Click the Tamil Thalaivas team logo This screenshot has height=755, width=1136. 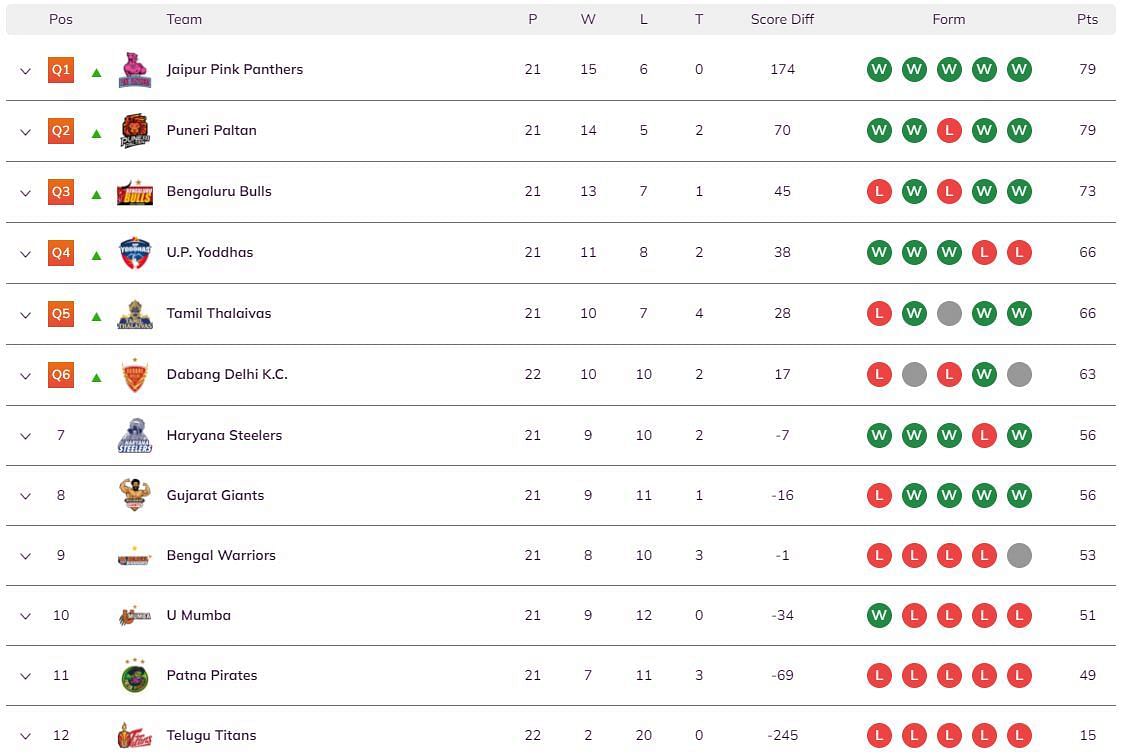135,314
